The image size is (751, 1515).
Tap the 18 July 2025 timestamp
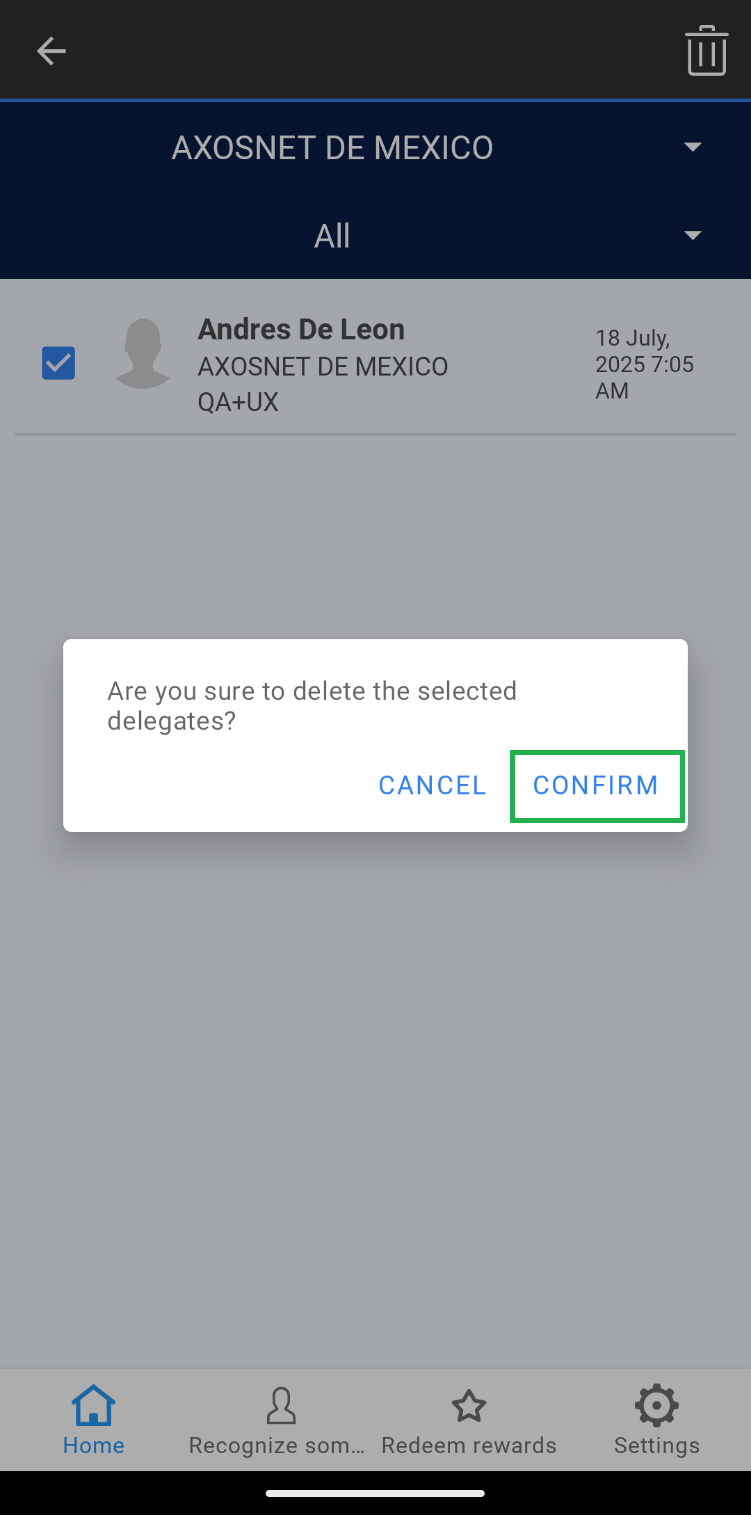(644, 364)
